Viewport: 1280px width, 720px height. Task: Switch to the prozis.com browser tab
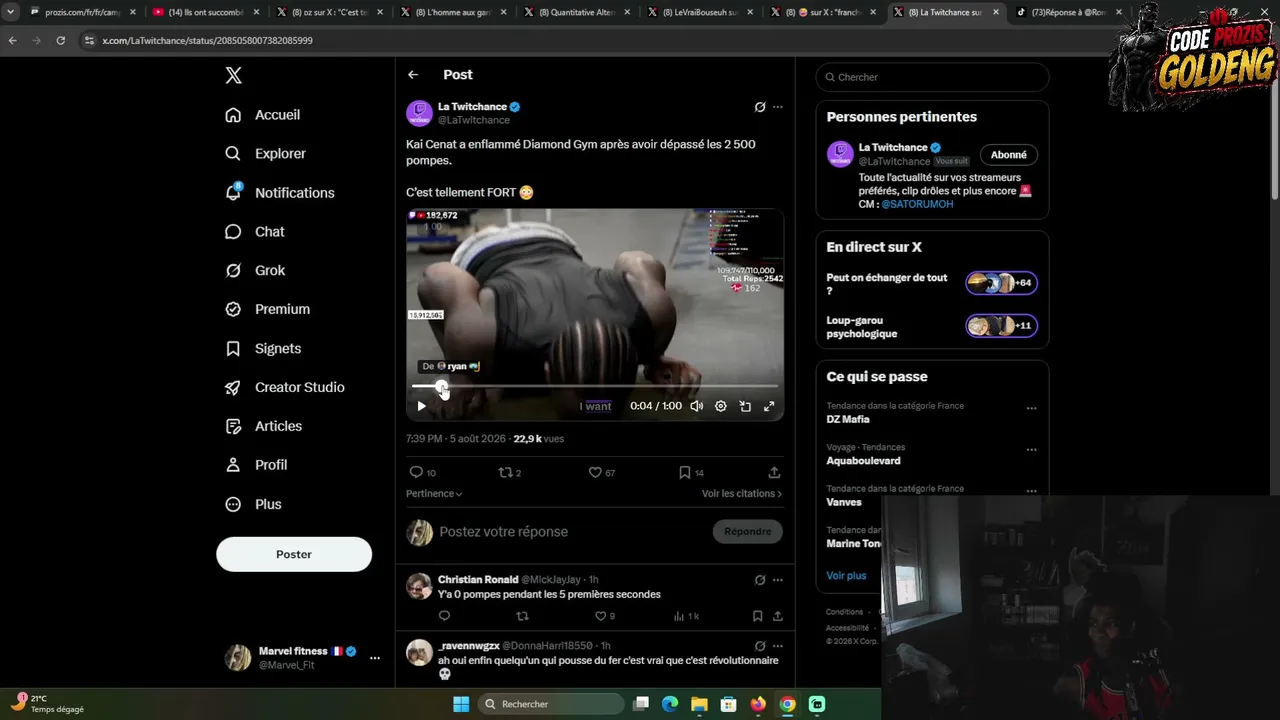(82, 12)
